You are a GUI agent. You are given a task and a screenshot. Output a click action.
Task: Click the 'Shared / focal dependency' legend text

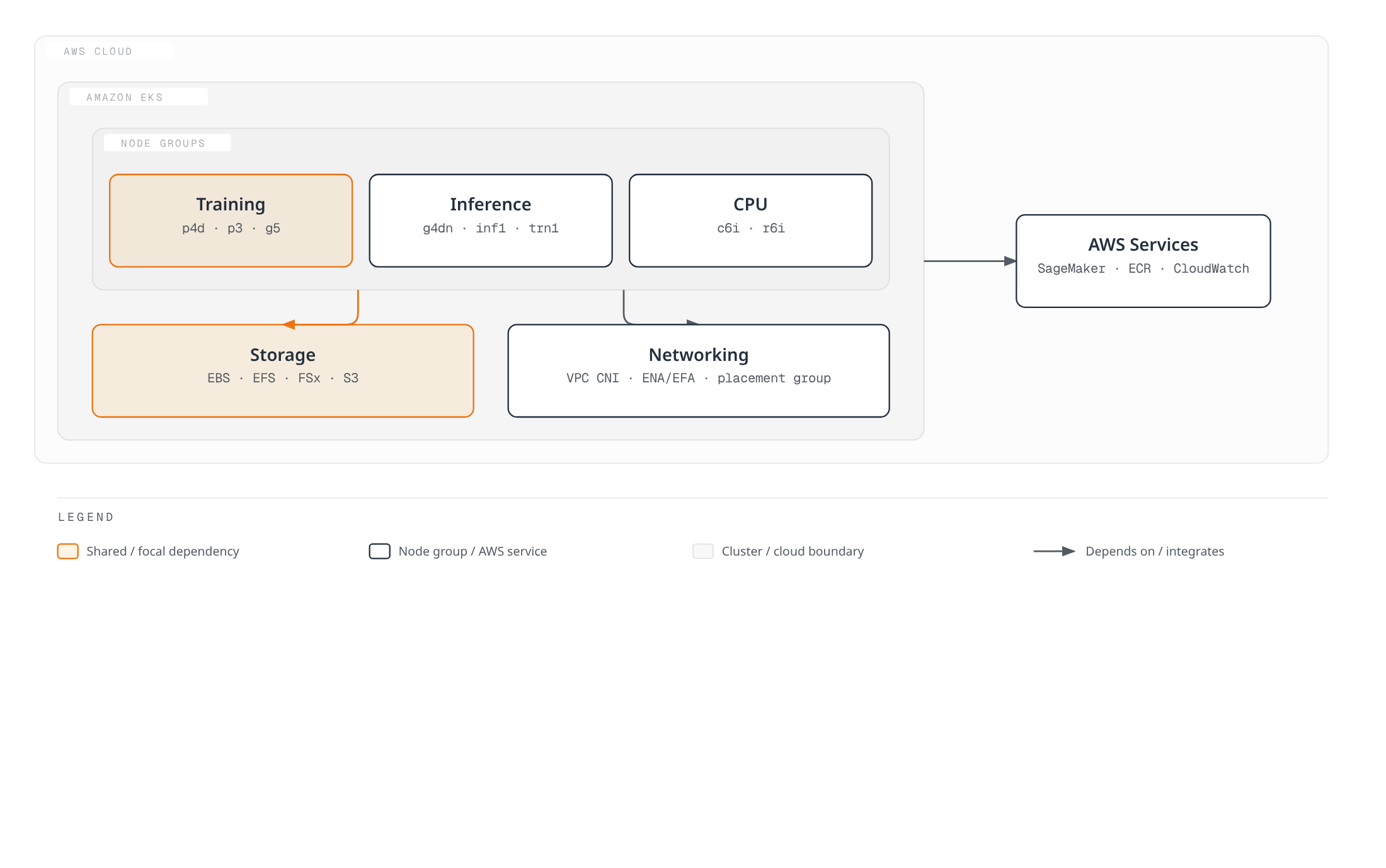[163, 551]
